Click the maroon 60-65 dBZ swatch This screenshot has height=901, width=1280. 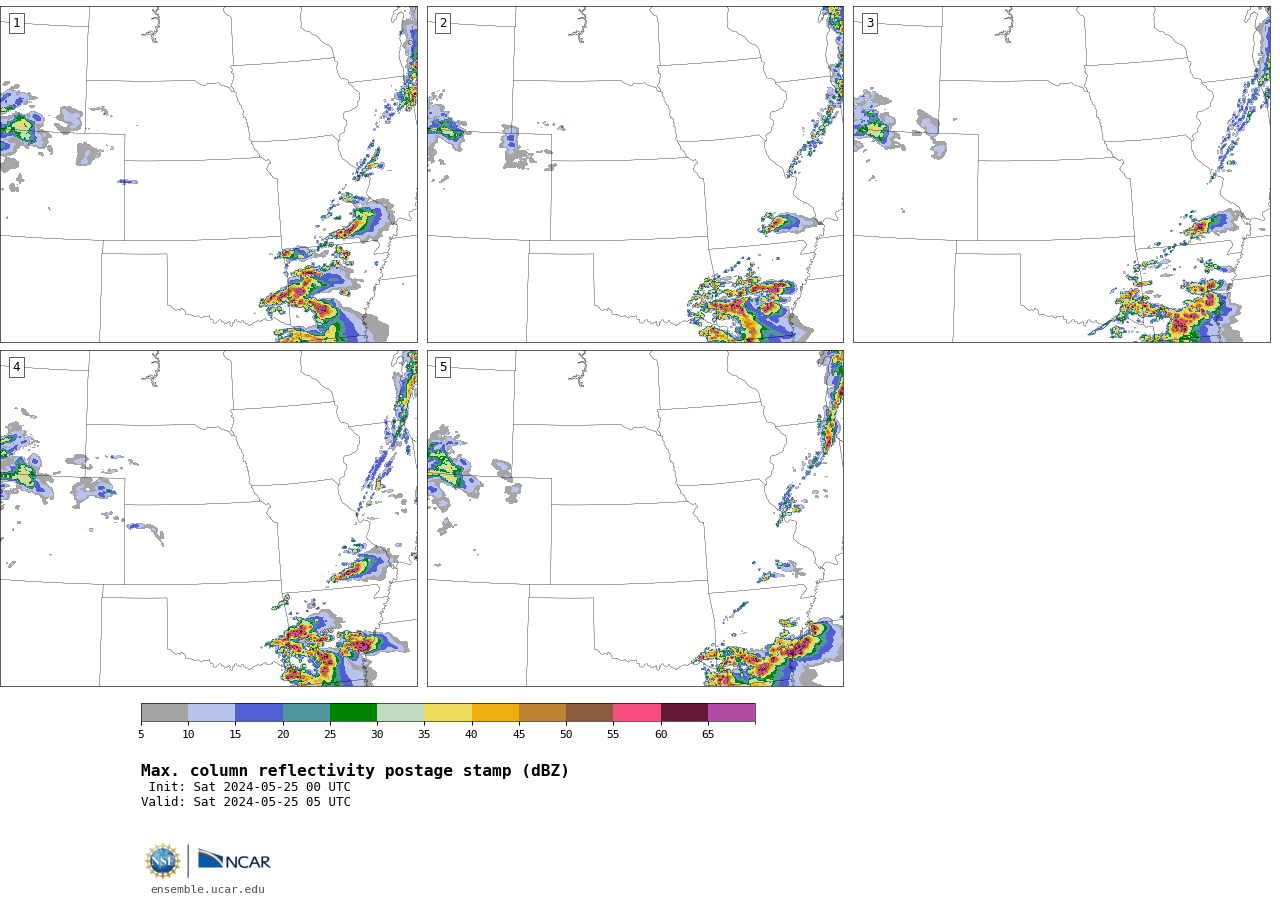point(684,712)
